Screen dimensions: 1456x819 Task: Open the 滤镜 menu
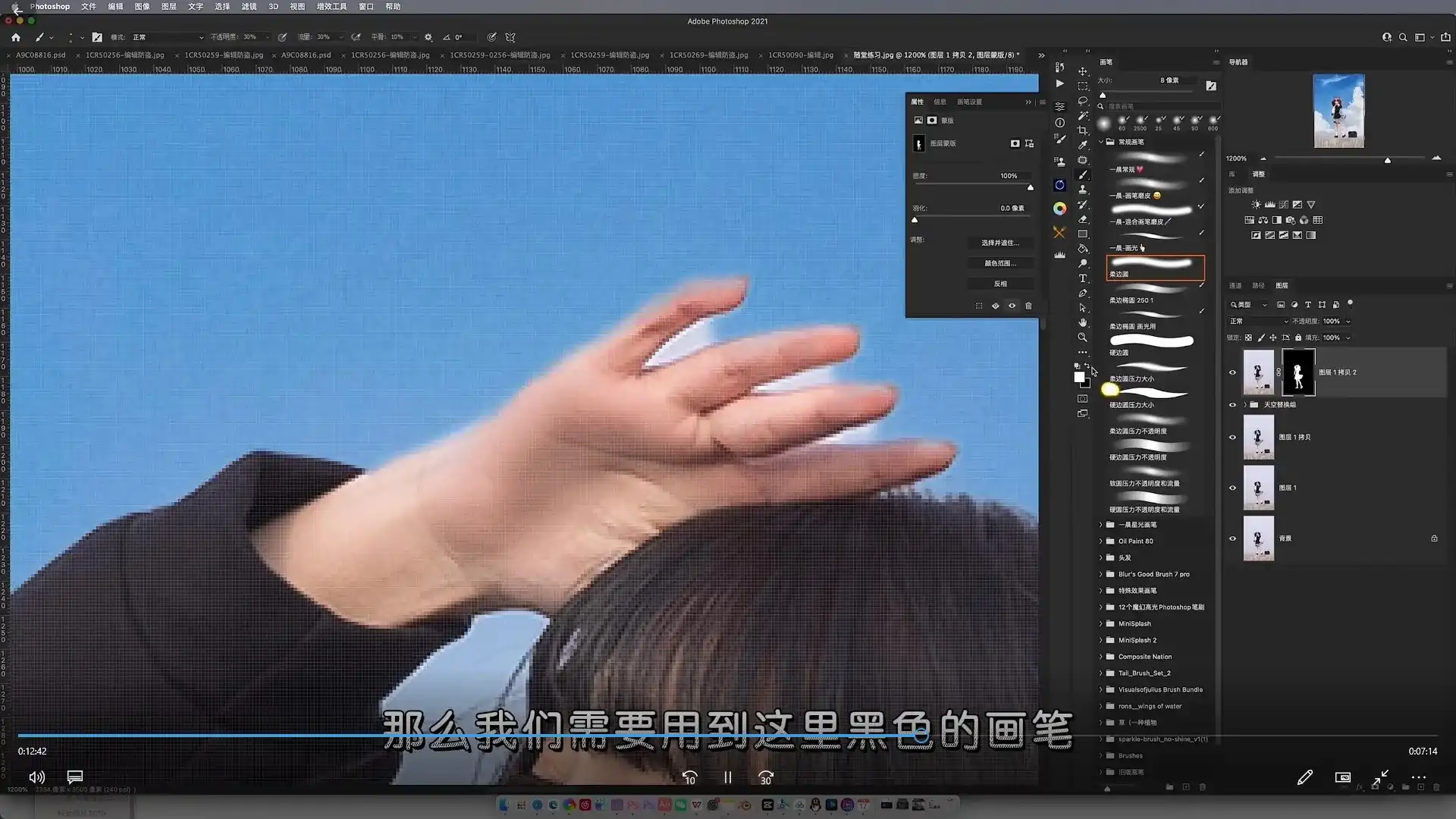(249, 6)
